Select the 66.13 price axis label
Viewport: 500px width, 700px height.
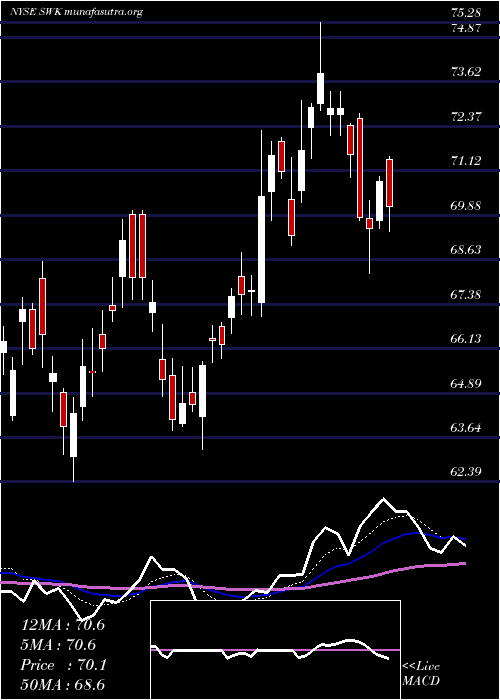click(x=467, y=339)
